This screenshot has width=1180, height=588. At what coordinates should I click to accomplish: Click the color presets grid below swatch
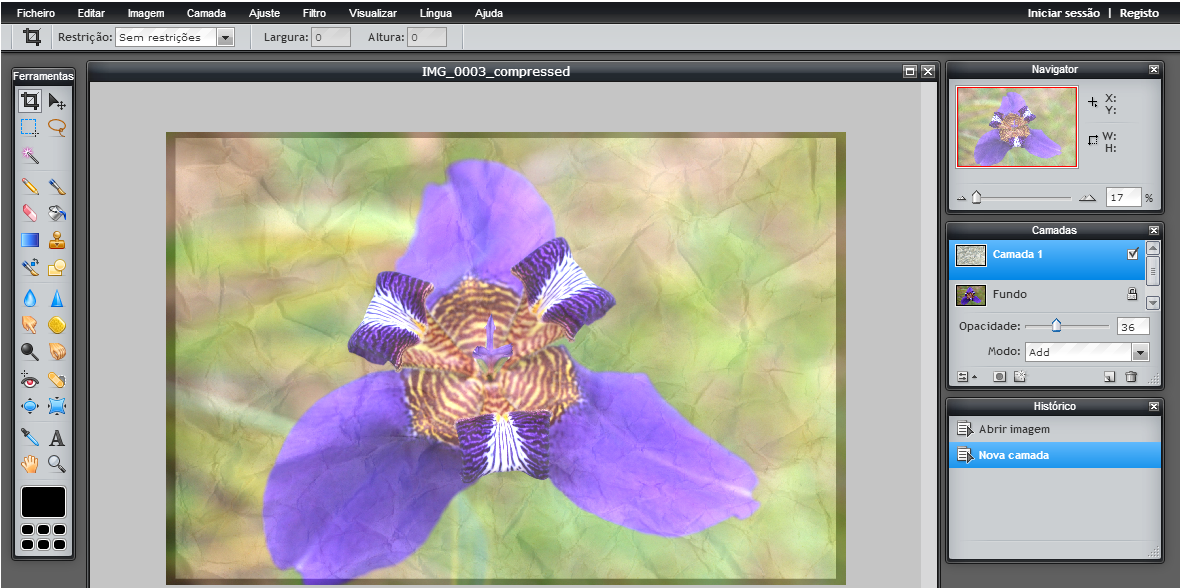pos(44,537)
